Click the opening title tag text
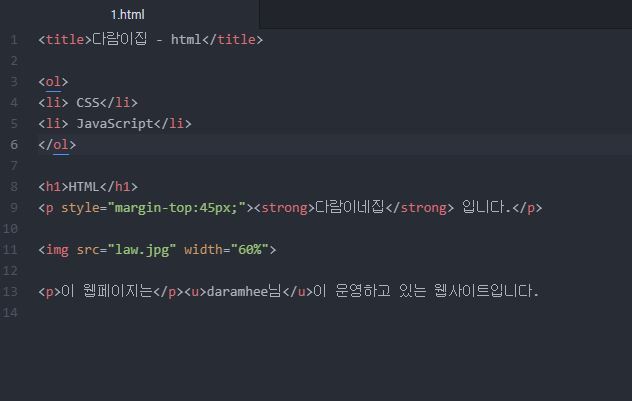The height and width of the screenshot is (401, 632). click(x=65, y=39)
